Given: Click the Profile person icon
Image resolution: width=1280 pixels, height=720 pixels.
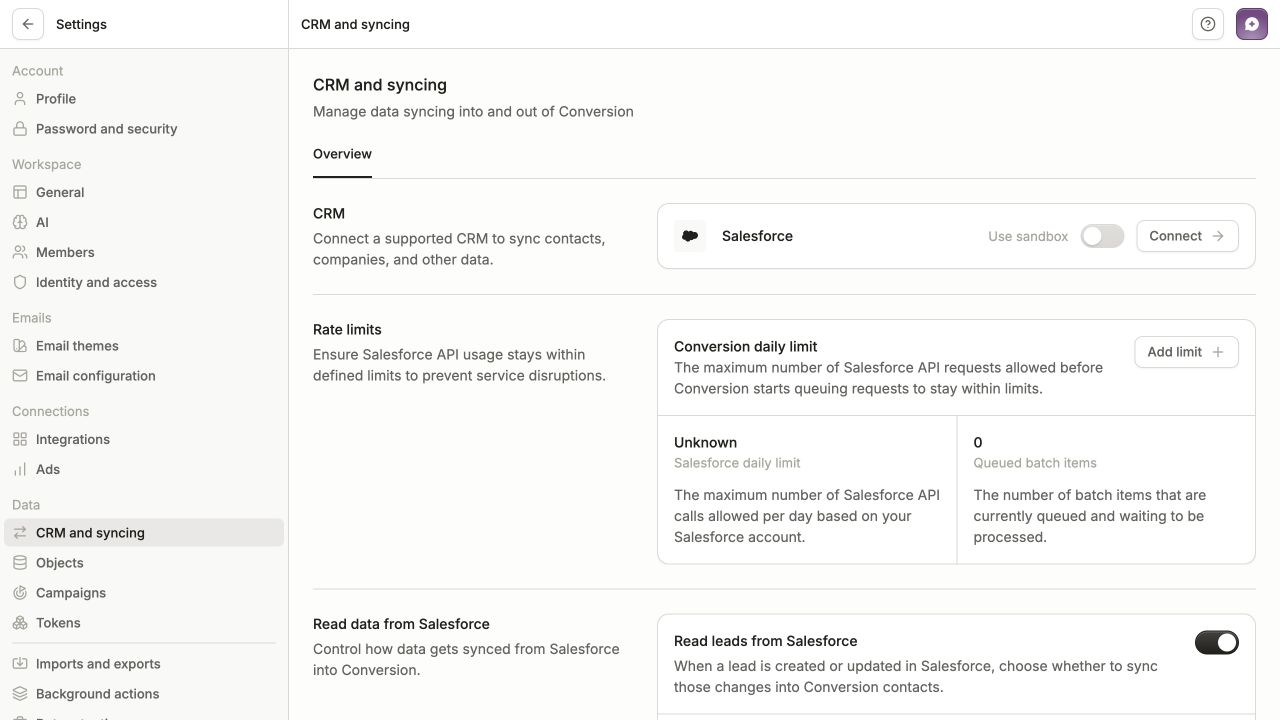Looking at the screenshot, I should tap(20, 99).
